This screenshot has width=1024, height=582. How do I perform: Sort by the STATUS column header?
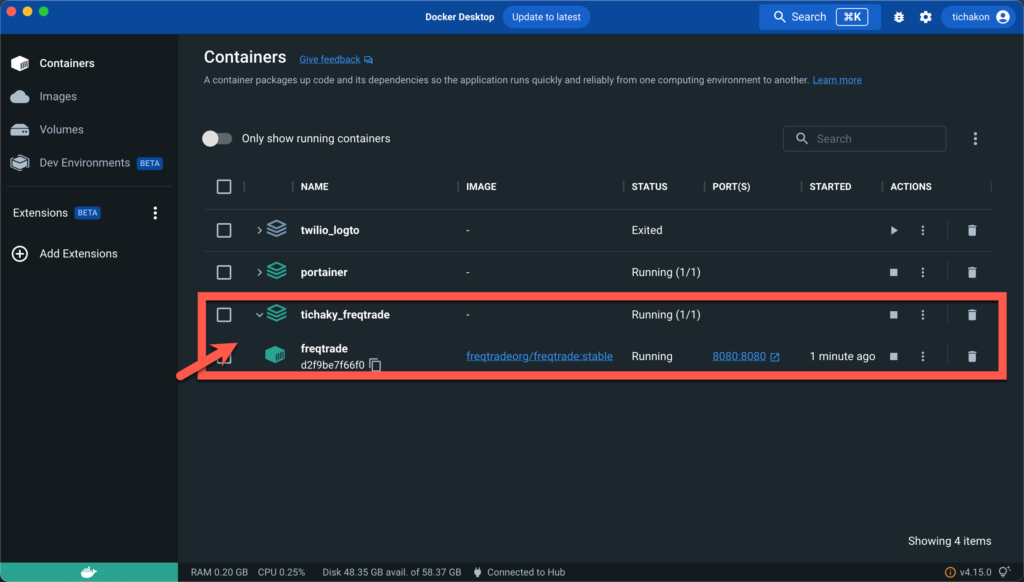click(x=649, y=187)
